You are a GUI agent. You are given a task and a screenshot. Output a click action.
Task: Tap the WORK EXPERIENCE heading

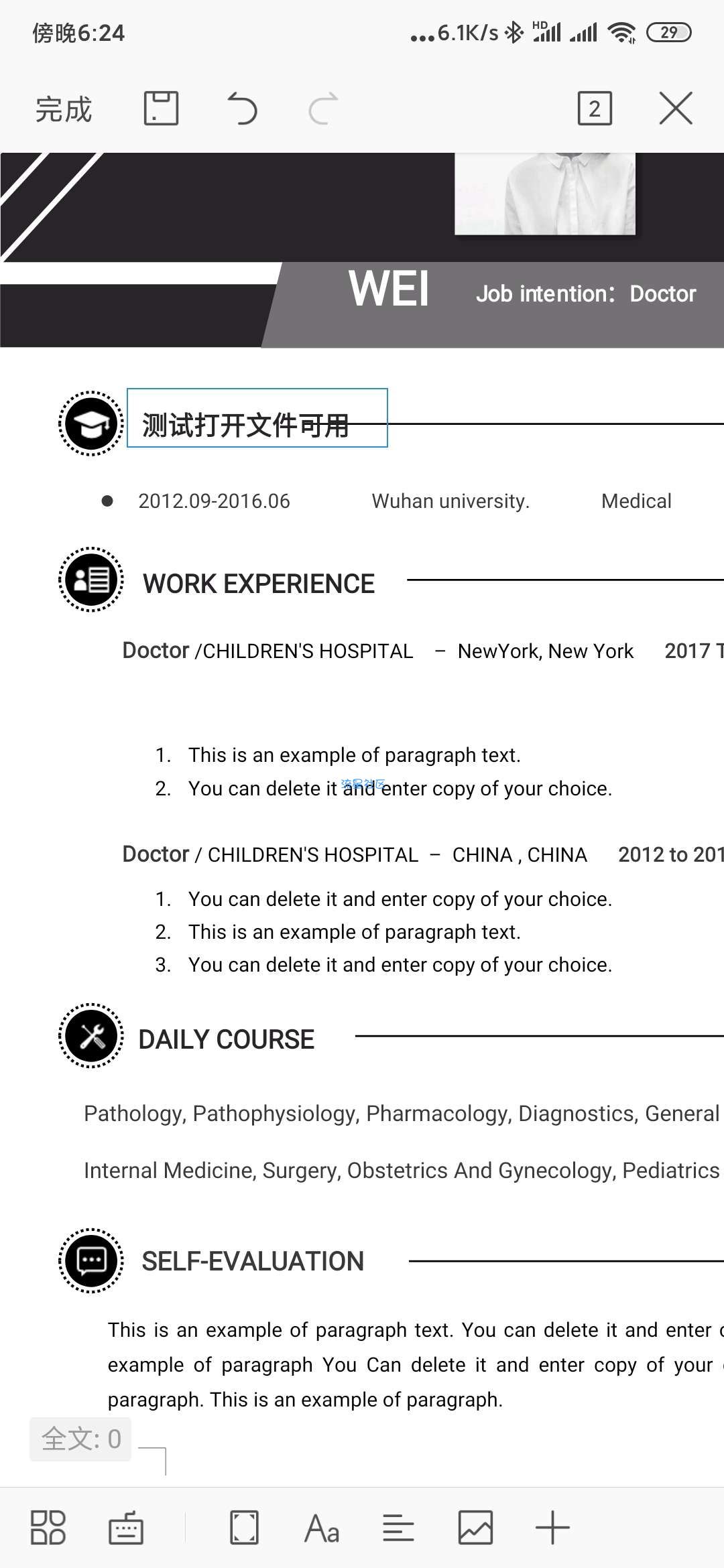point(259,584)
